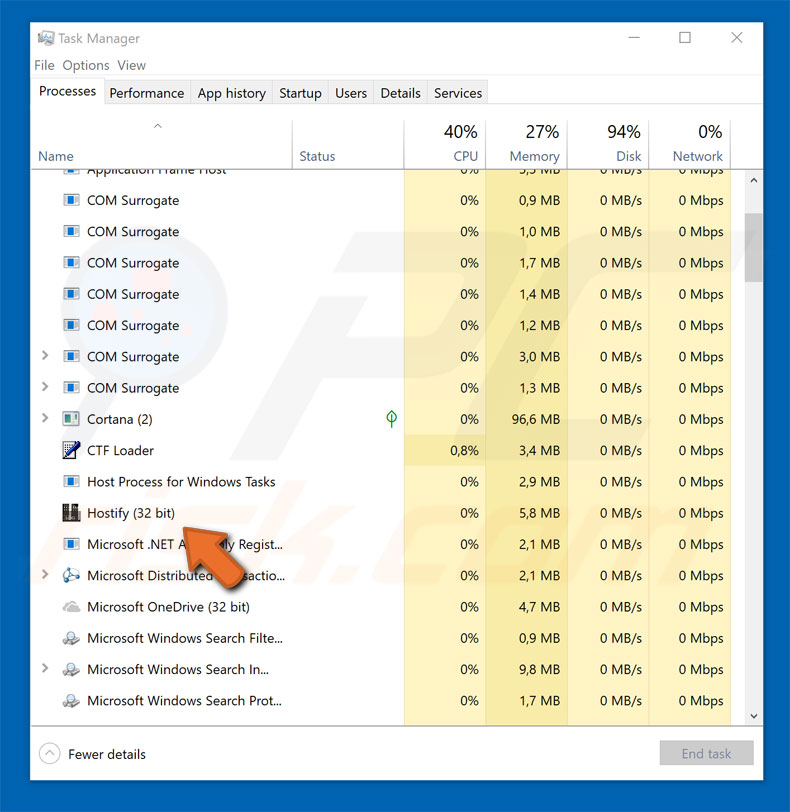
Task: Click the Cortana process icon
Action: click(71, 418)
